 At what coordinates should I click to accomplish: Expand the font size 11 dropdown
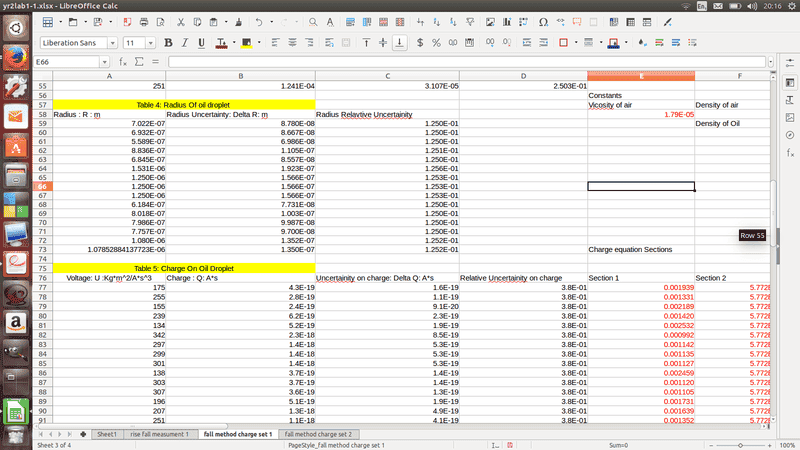click(x=152, y=43)
